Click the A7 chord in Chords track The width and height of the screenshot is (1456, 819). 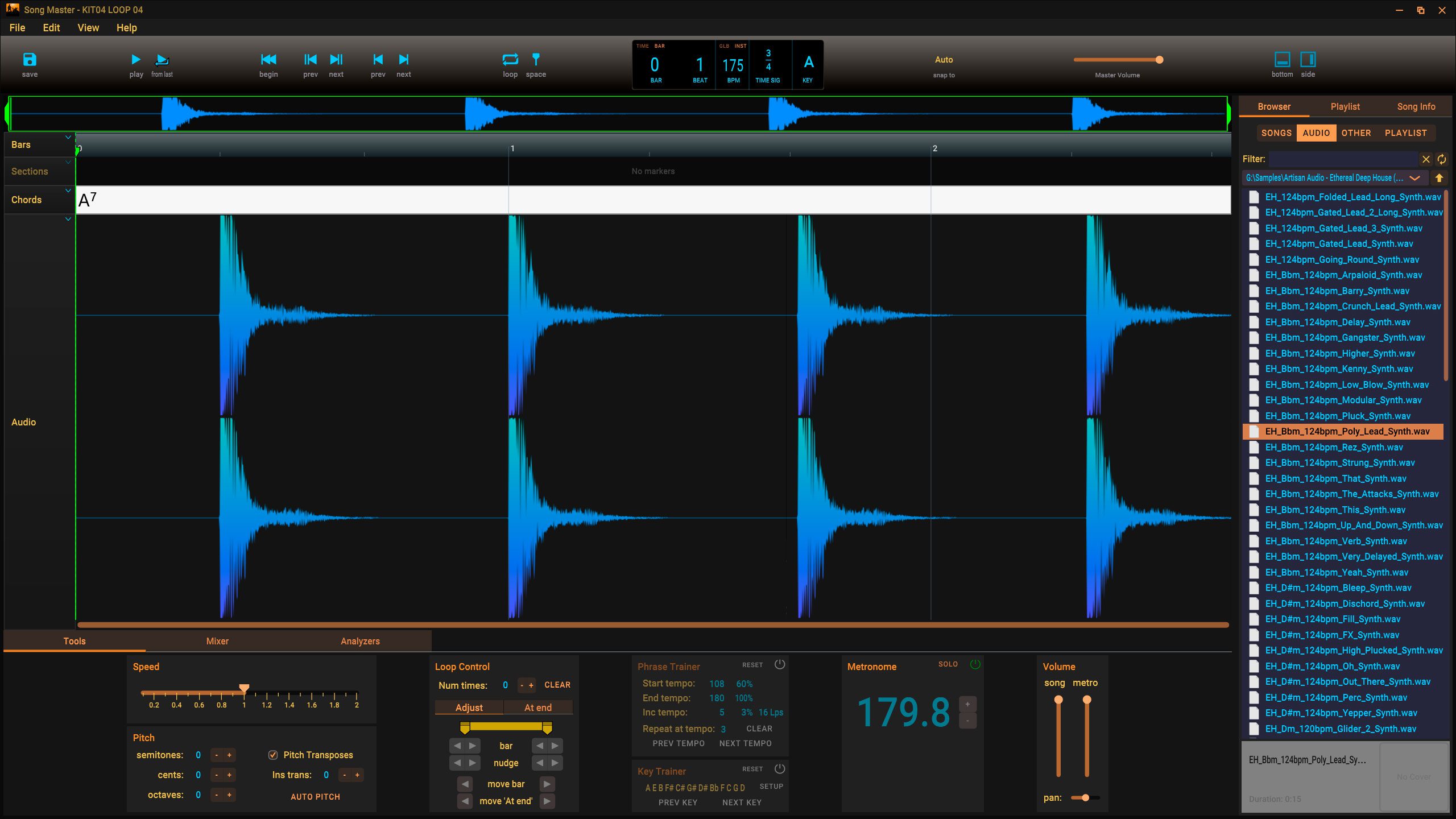87,200
